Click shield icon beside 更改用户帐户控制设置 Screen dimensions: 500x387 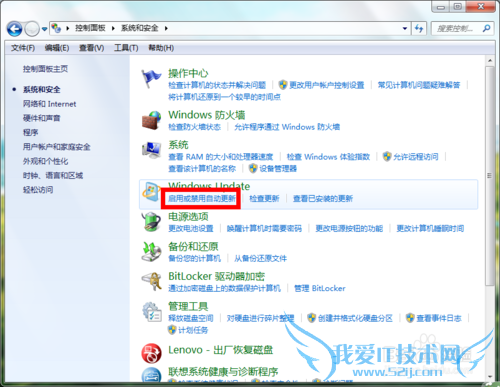283,85
